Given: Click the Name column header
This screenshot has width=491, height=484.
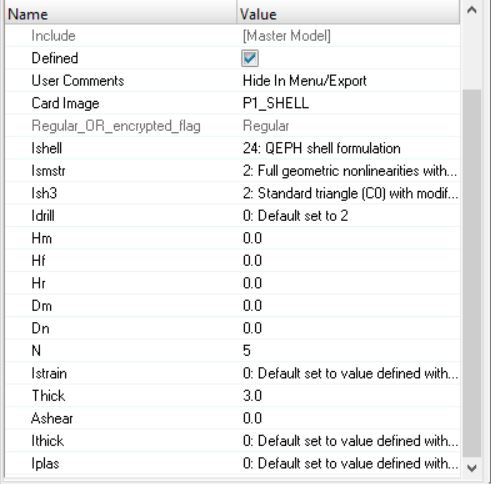Looking at the screenshot, I should (121, 13).
